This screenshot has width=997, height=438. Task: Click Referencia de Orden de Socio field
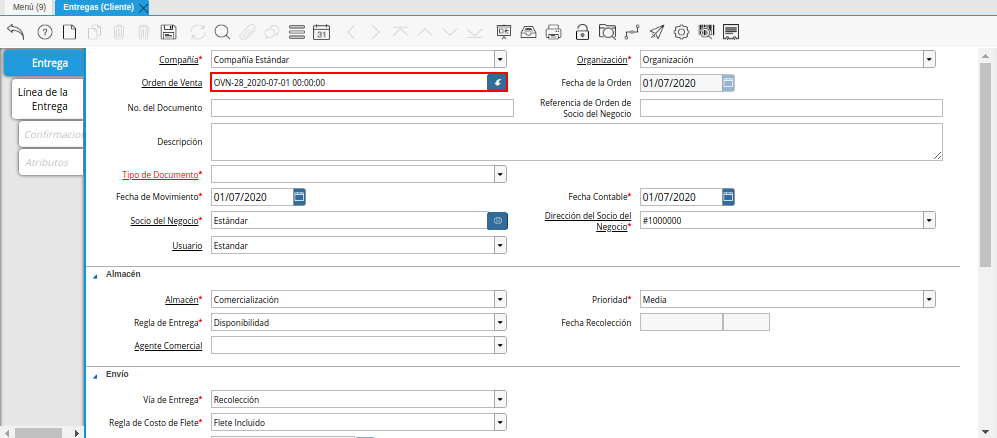click(791, 108)
